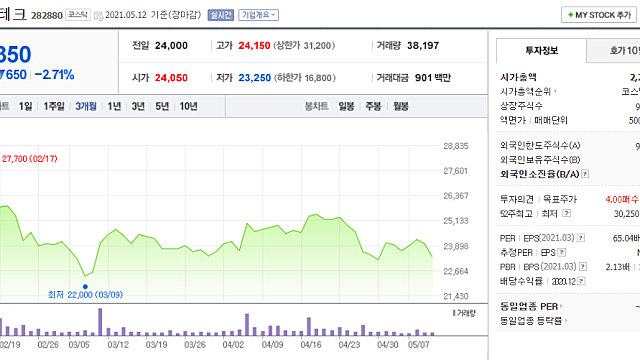The height and width of the screenshot is (360, 640).
Task: Click help icon beside 배당수익률 2020.12
Action: tap(581, 281)
